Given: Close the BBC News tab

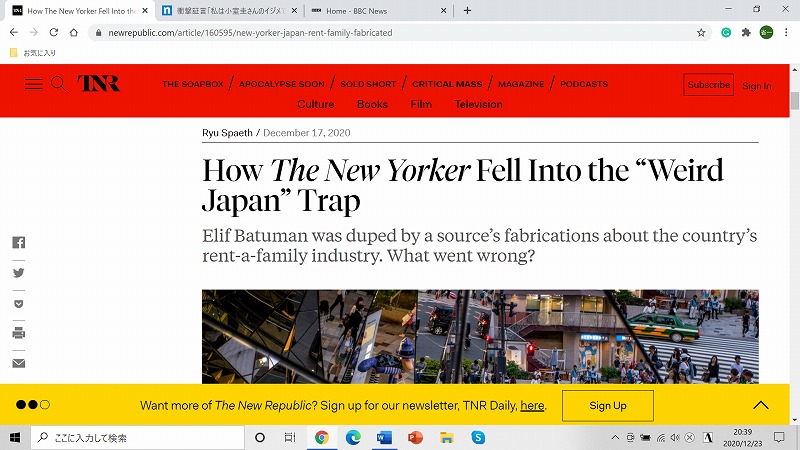Looking at the screenshot, I should [x=443, y=10].
